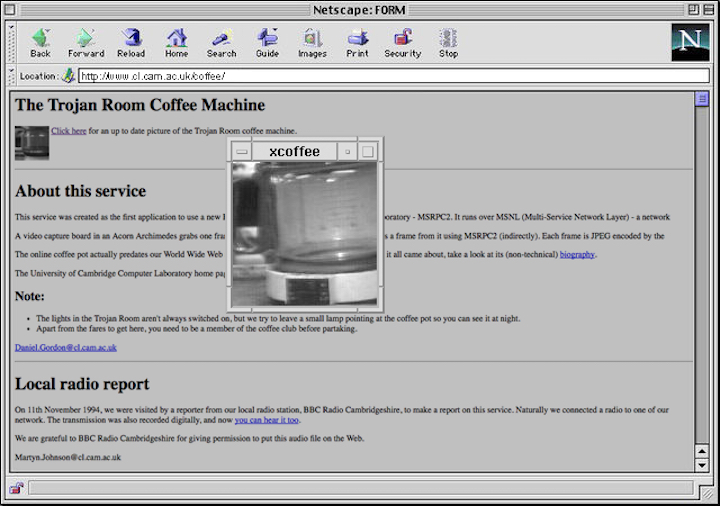Click the Images toolbar icon
Image resolution: width=720 pixels, height=506 pixels.
point(312,41)
